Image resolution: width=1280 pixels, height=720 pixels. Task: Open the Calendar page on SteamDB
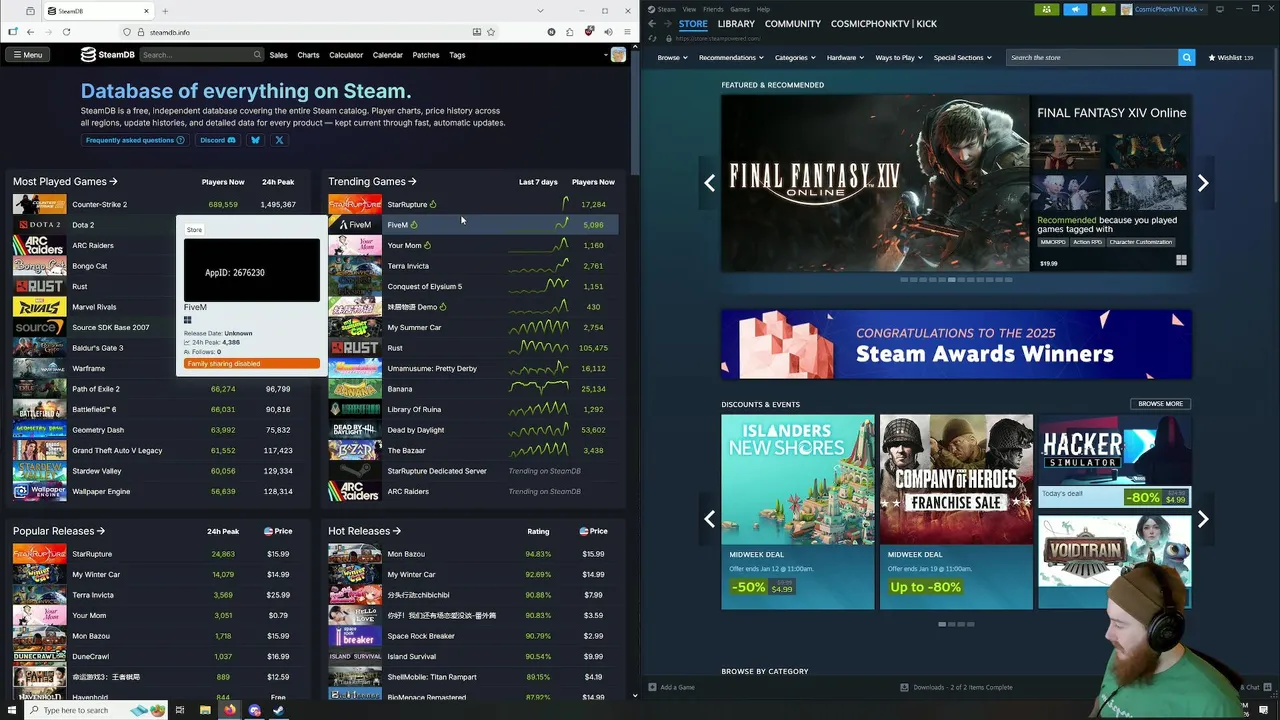[x=387, y=55]
